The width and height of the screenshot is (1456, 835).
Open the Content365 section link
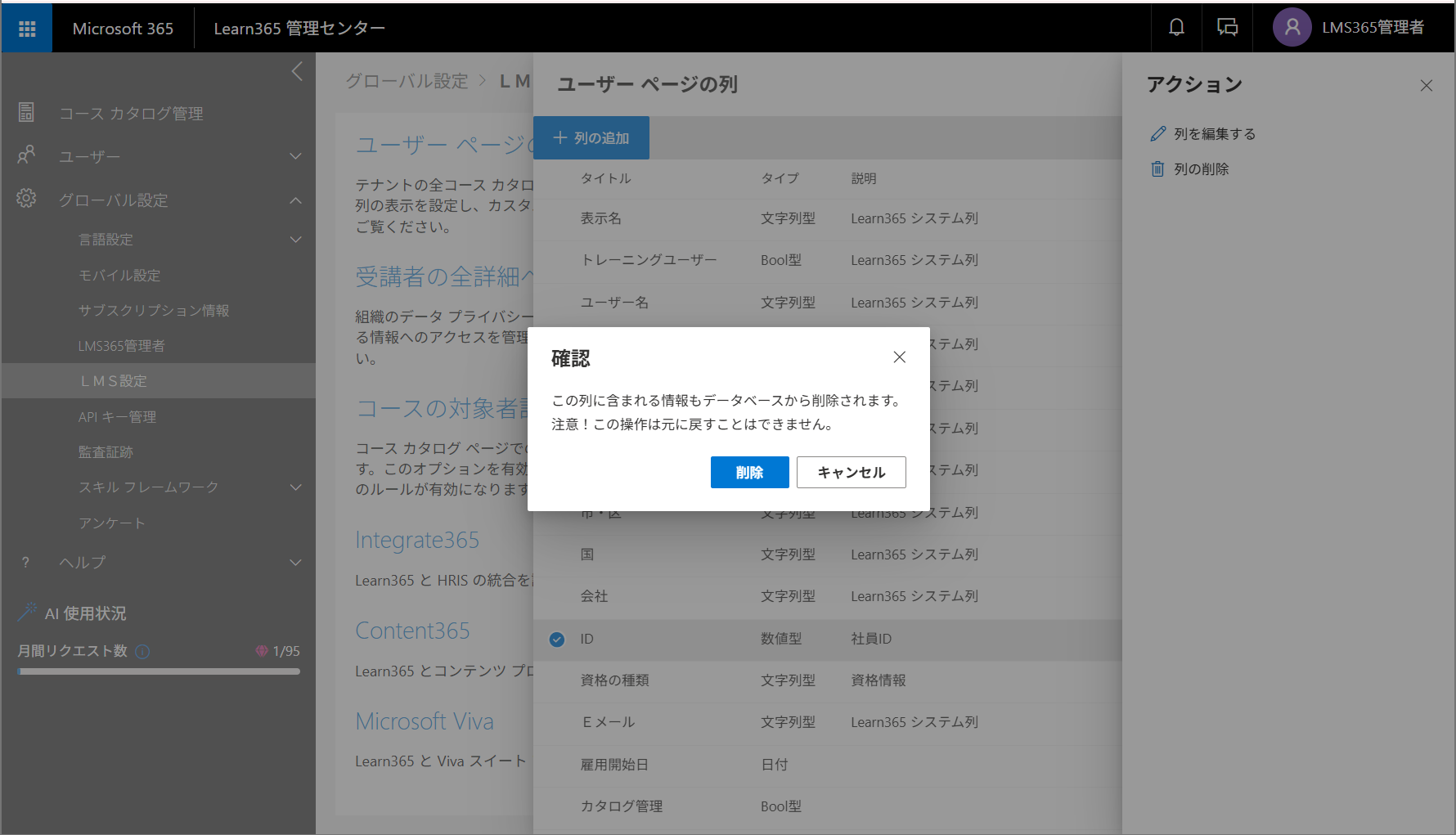point(412,631)
